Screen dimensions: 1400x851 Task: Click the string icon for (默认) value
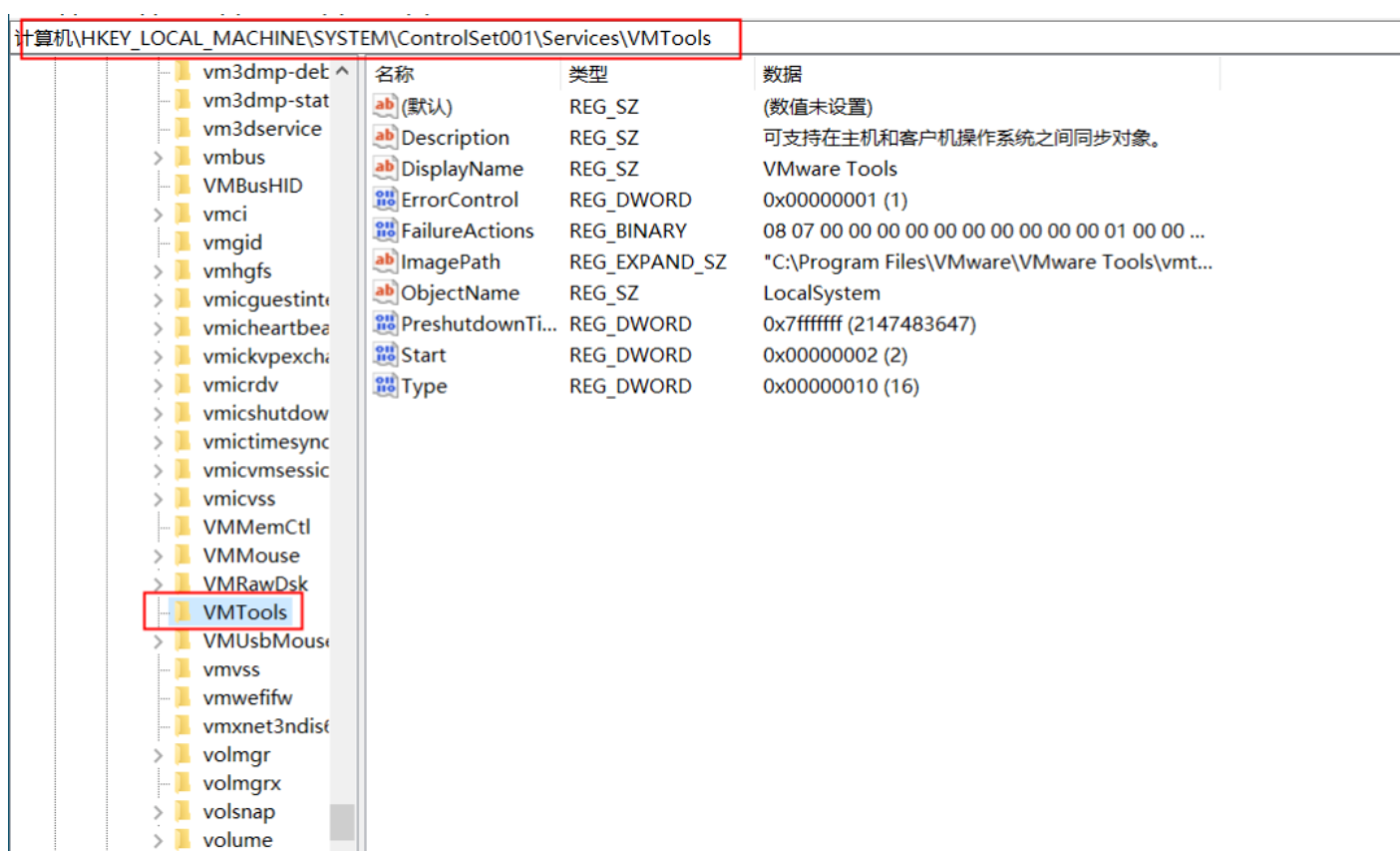385,106
